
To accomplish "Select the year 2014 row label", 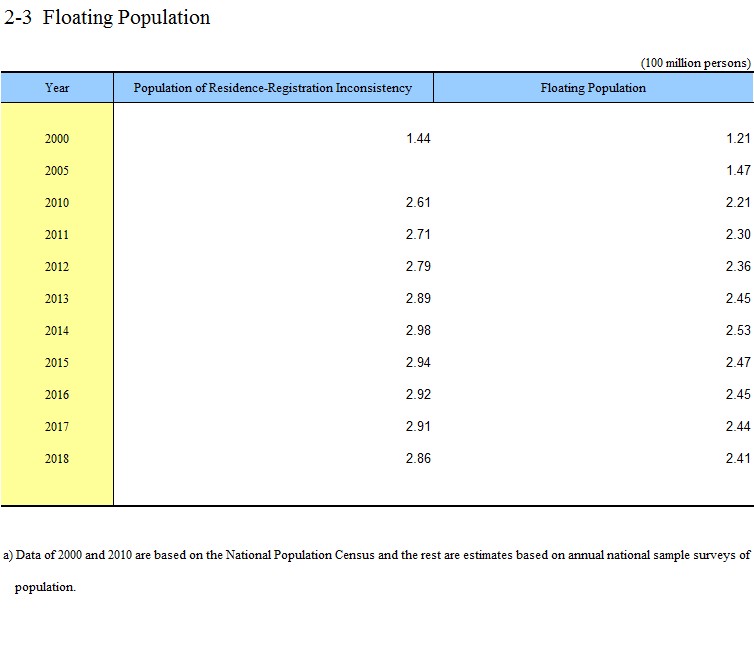I will 57,330.
